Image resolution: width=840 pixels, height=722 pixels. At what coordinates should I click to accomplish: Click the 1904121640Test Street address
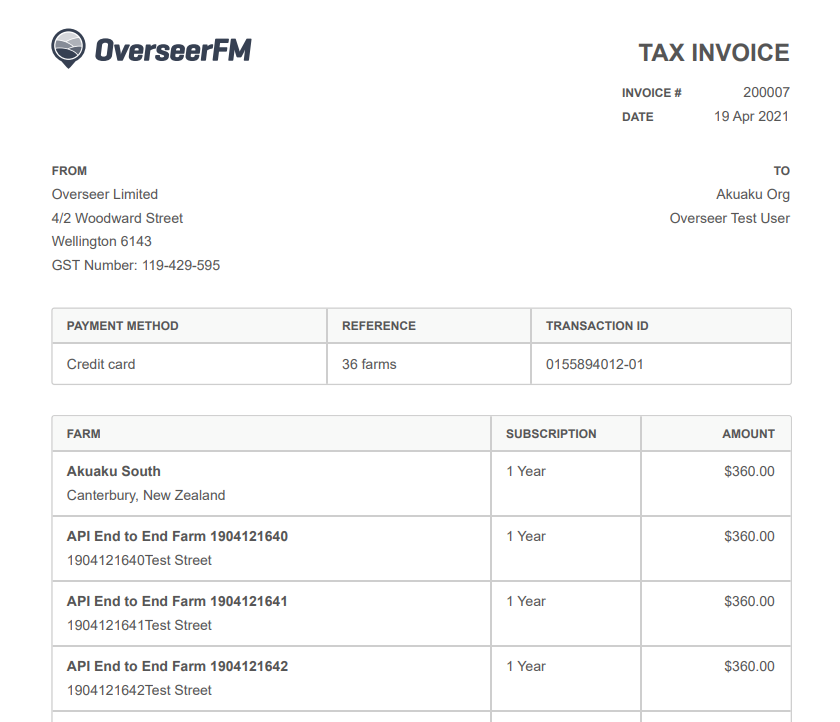139,560
